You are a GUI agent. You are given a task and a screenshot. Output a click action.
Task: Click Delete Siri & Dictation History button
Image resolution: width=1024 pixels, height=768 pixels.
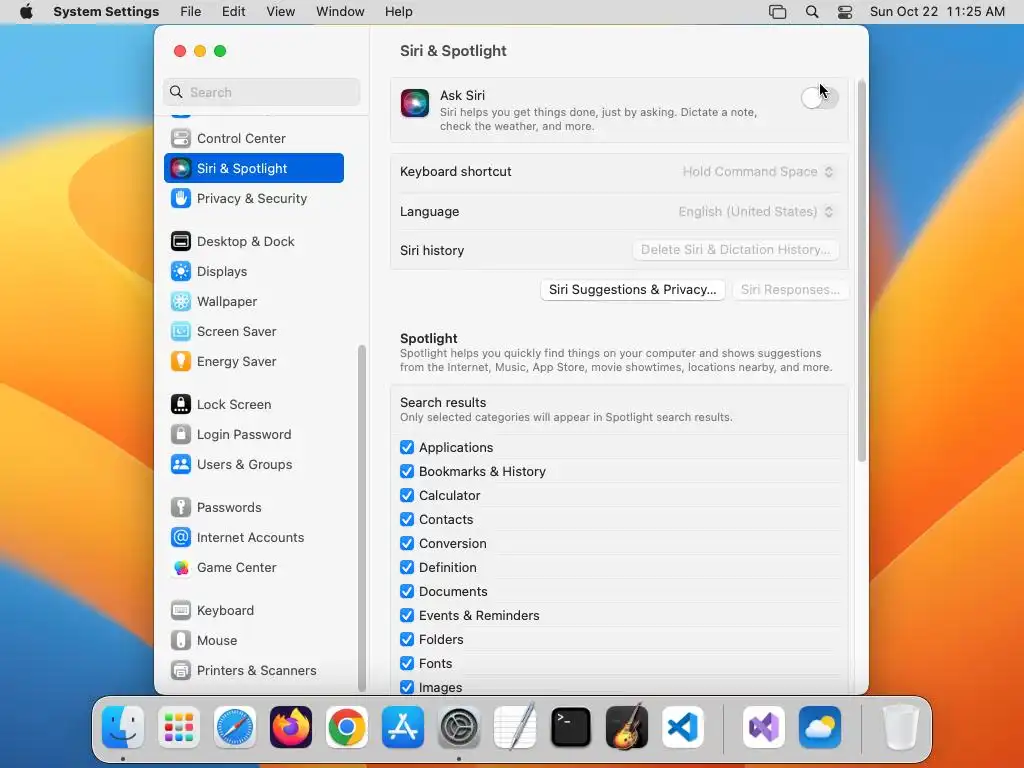(736, 250)
